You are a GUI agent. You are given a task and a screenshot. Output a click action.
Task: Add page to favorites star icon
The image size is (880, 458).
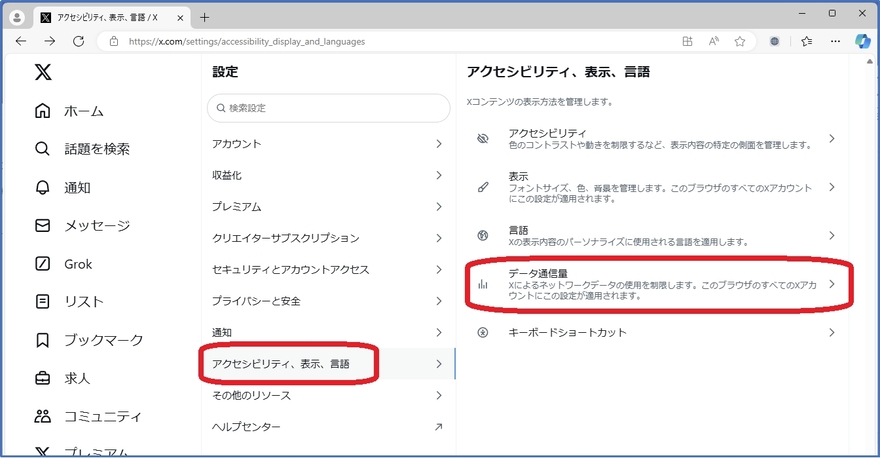tap(740, 41)
